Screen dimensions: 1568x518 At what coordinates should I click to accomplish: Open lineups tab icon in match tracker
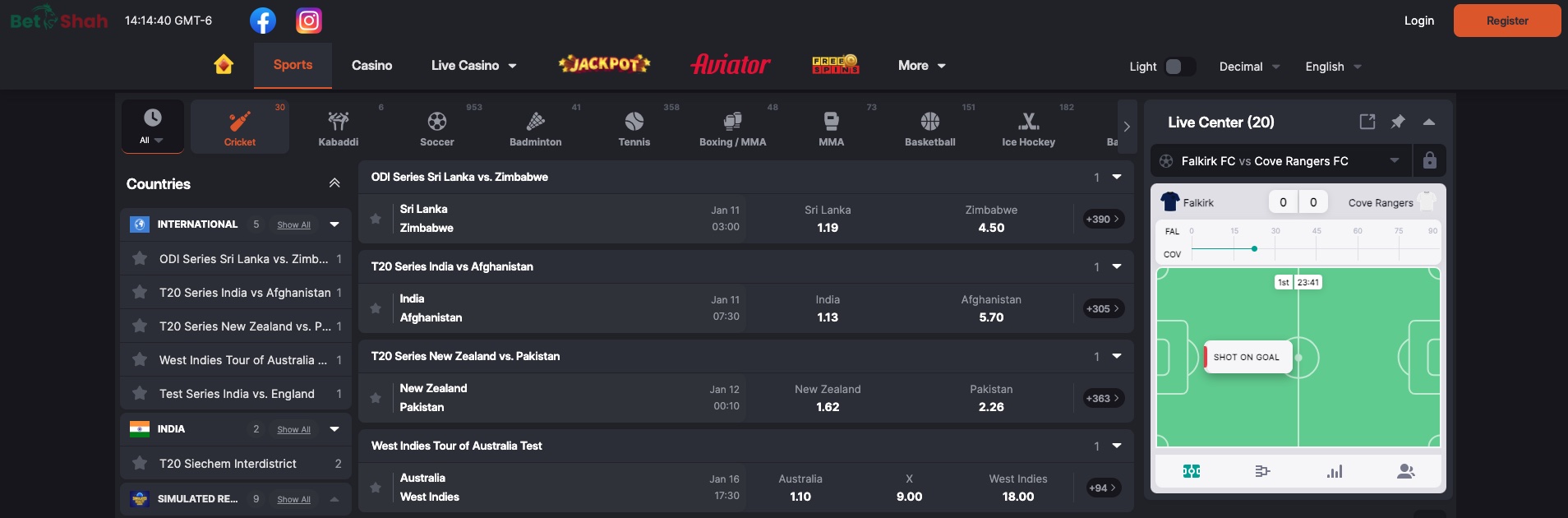pyautogui.click(x=1406, y=471)
